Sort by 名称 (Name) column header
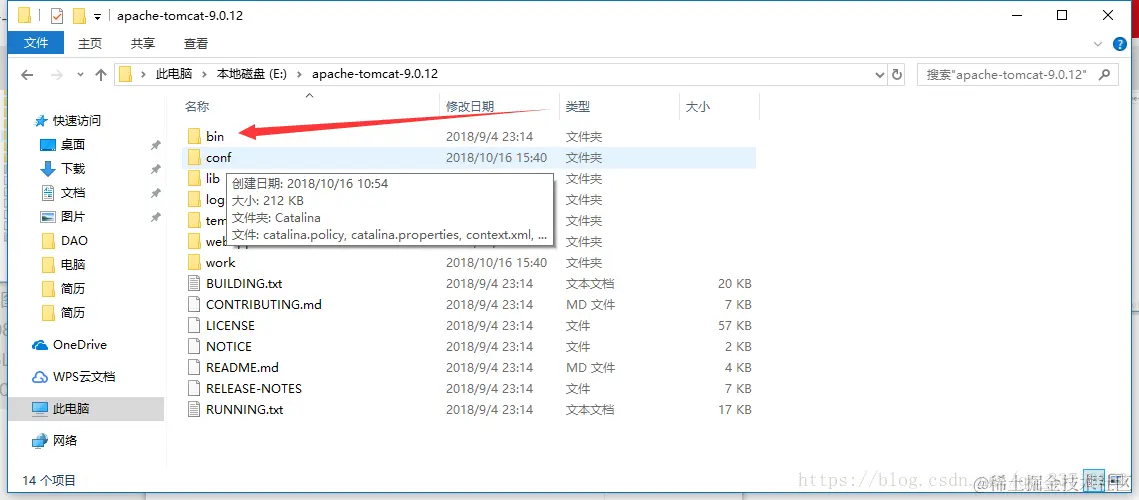Viewport: 1139px width, 500px height. coord(197,107)
